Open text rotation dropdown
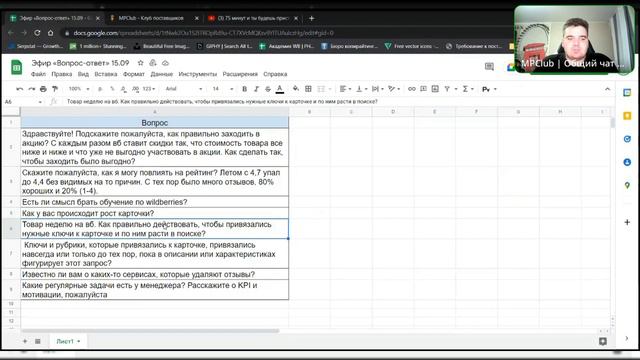 pyautogui.click(x=394, y=89)
